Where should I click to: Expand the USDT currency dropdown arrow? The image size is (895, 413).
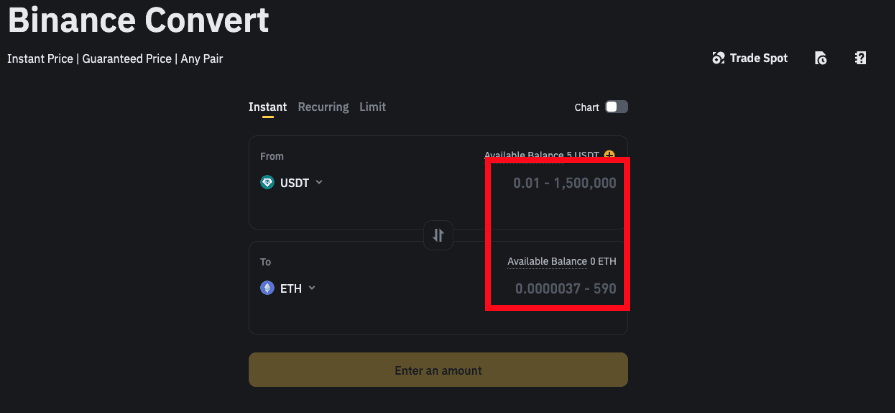click(x=319, y=182)
